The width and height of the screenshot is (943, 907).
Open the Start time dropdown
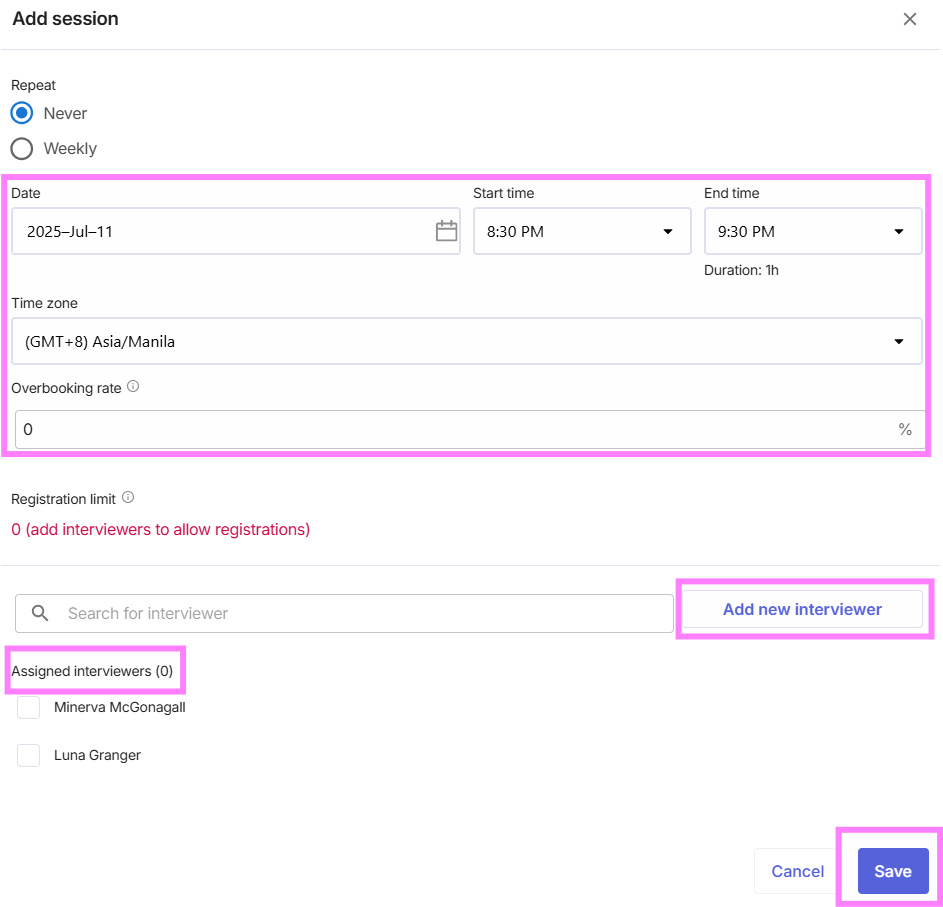pyautogui.click(x=582, y=231)
